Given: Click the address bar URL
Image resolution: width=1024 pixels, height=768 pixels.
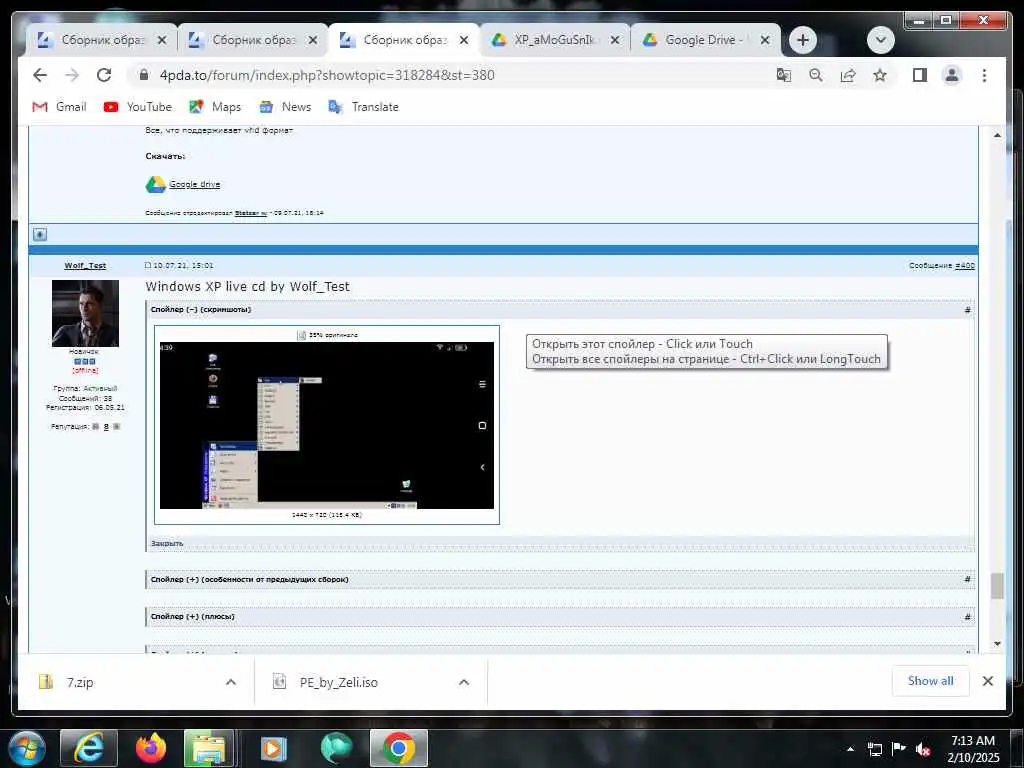Looking at the screenshot, I should point(327,75).
